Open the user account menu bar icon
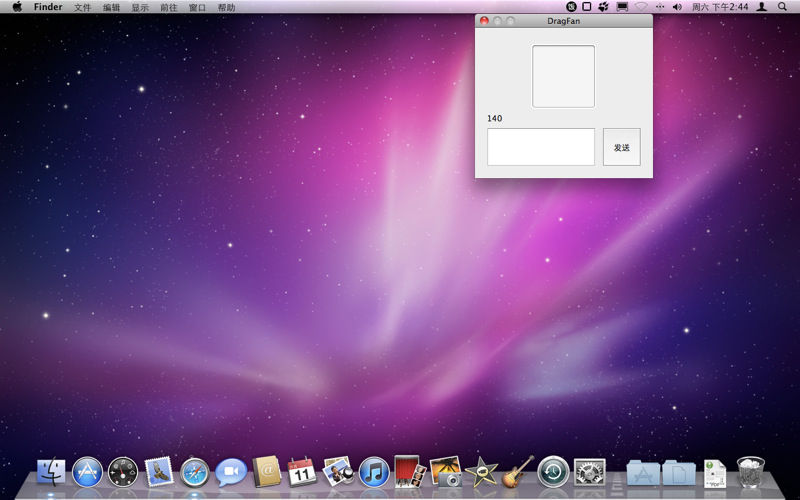Viewport: 800px width, 500px height. pos(762,7)
